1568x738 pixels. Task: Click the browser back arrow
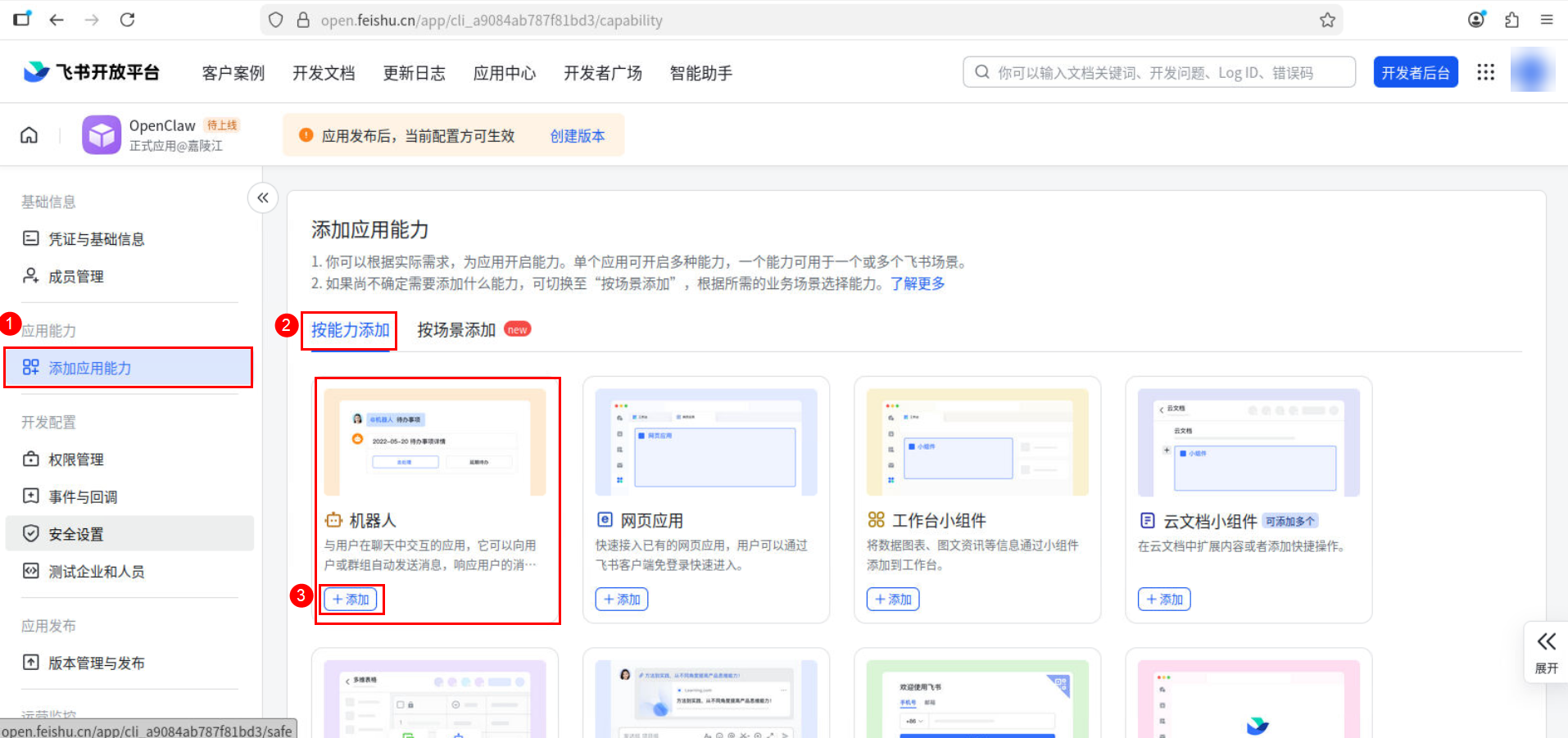(57, 20)
